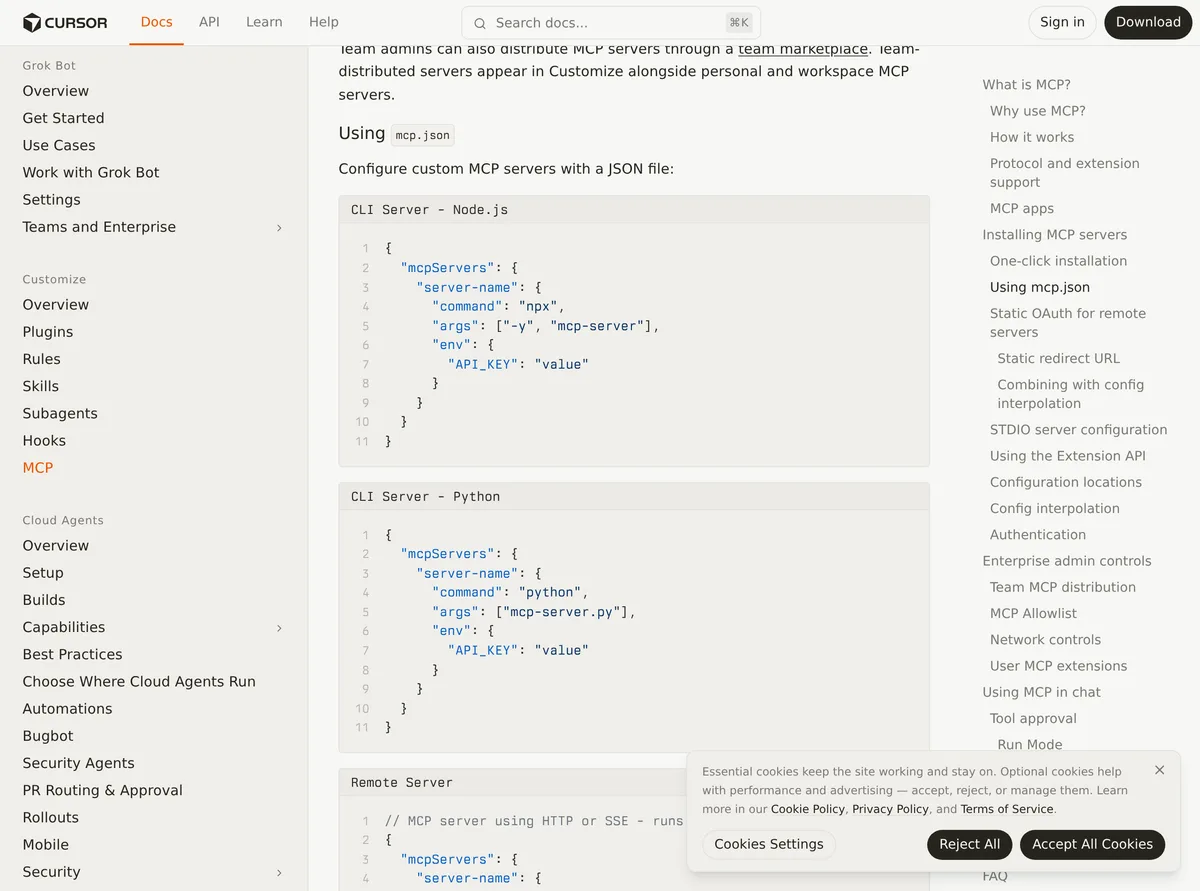This screenshot has height=891, width=1200.
Task: Open Rollouts in sidebar
Action: point(51,818)
